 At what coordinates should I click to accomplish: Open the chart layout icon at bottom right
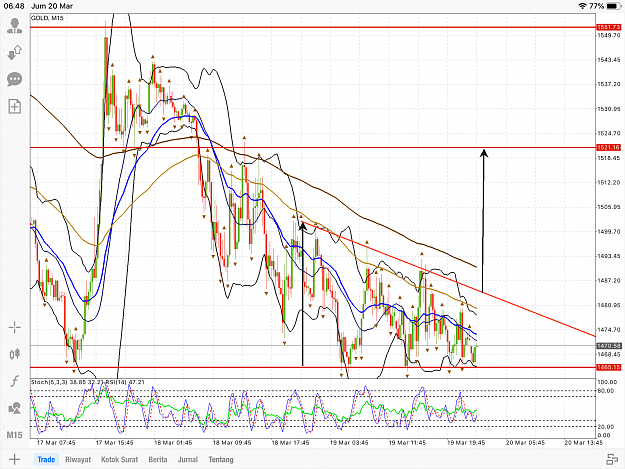point(612,459)
